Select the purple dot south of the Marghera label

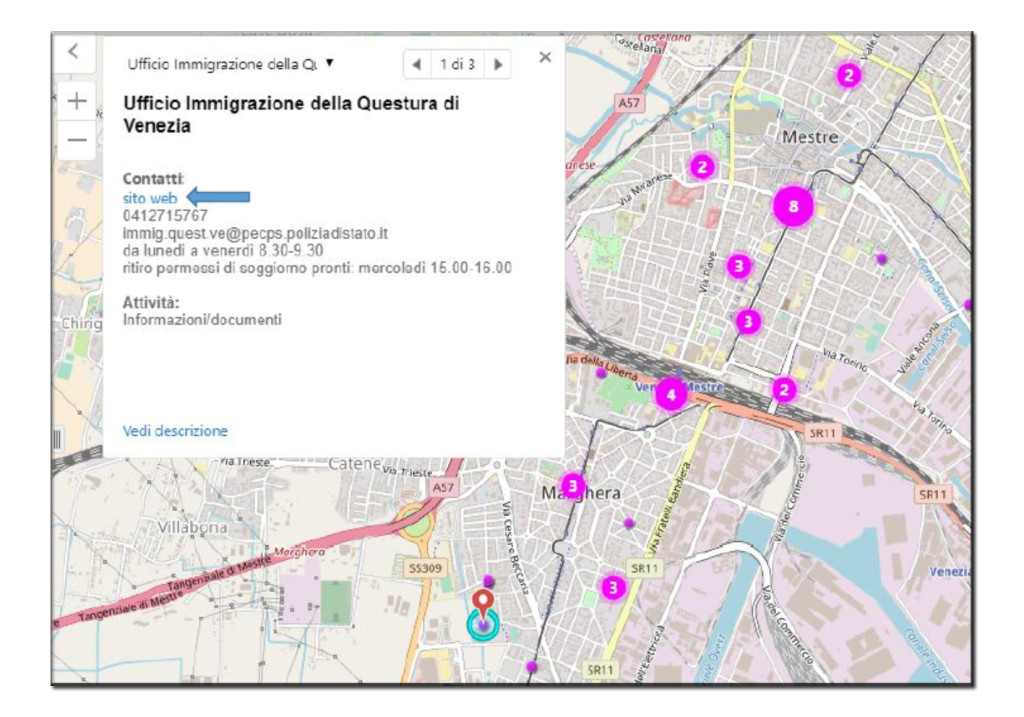click(629, 523)
